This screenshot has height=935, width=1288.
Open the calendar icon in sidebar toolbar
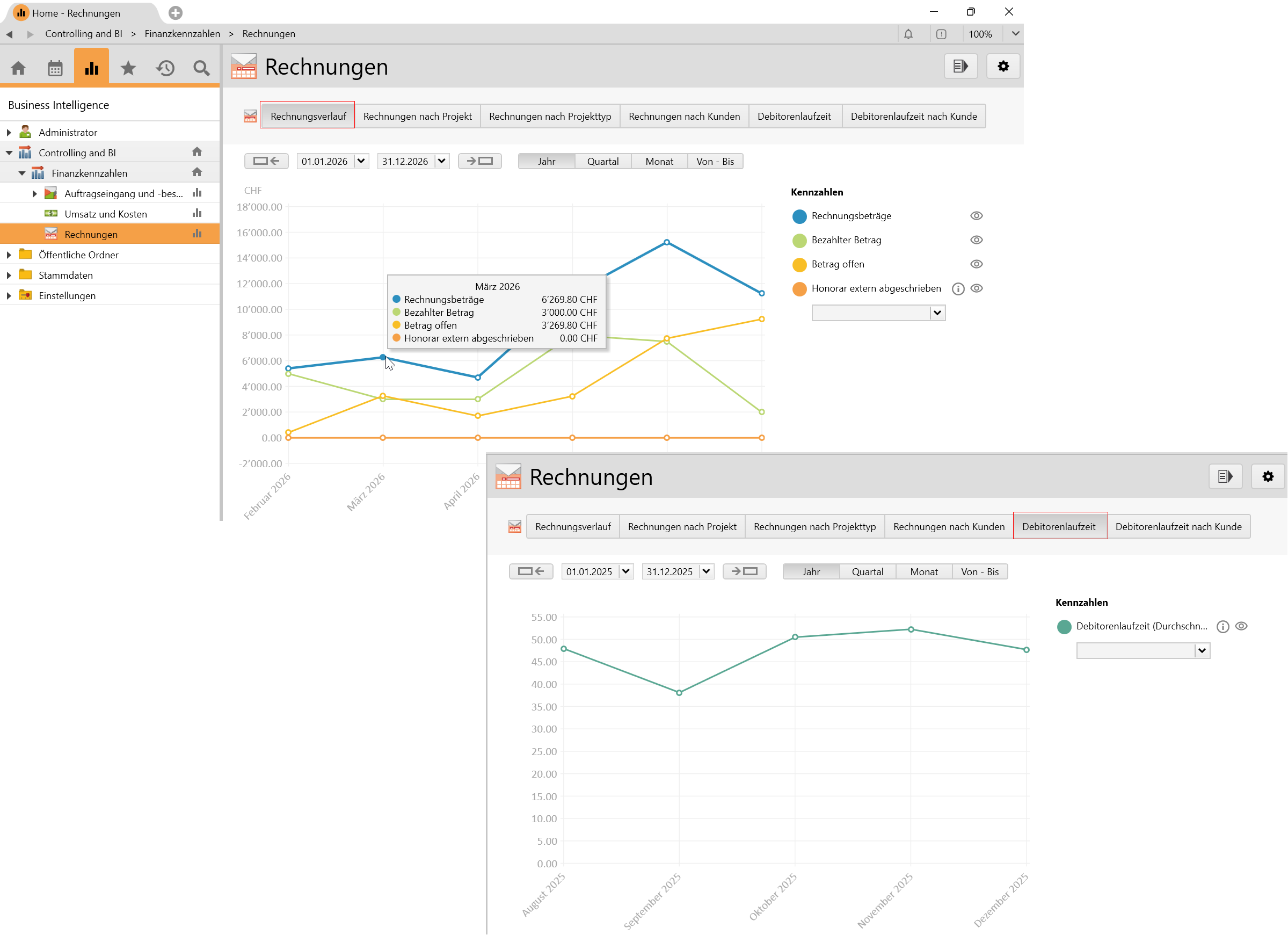pos(55,68)
